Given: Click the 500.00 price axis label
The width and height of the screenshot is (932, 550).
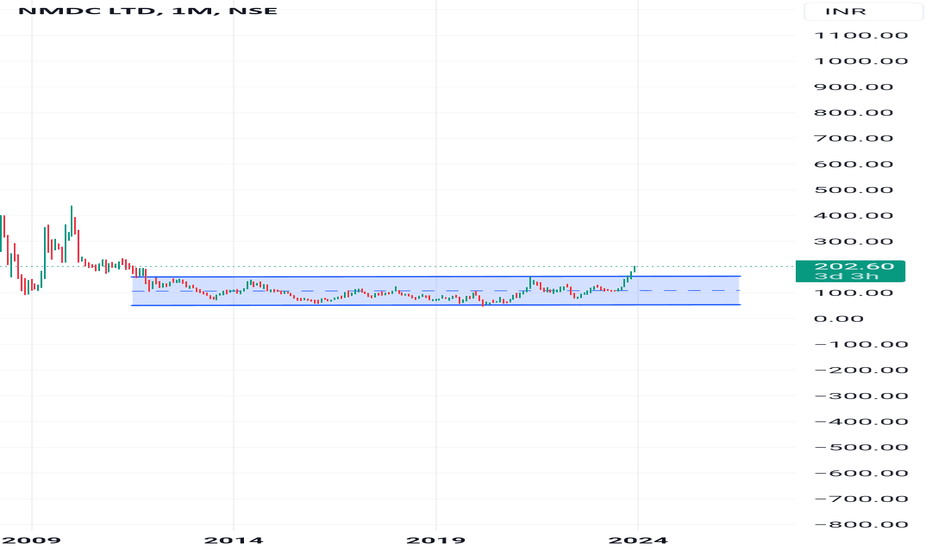Looking at the screenshot, I should coord(854,190).
